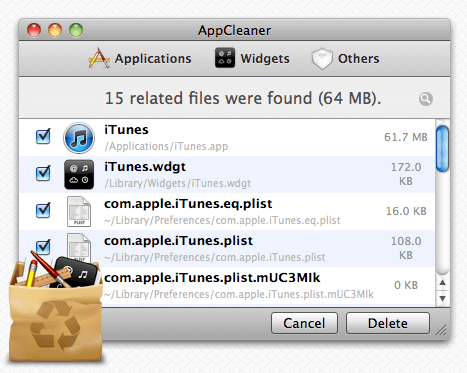Select the iTunes row title
467x373 pixels.
tap(126, 130)
